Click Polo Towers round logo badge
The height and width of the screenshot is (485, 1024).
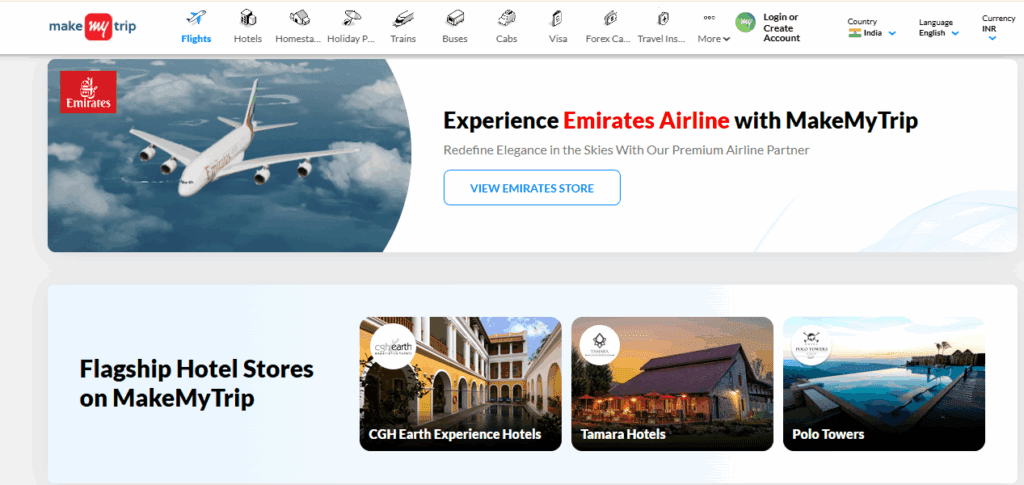click(x=812, y=345)
